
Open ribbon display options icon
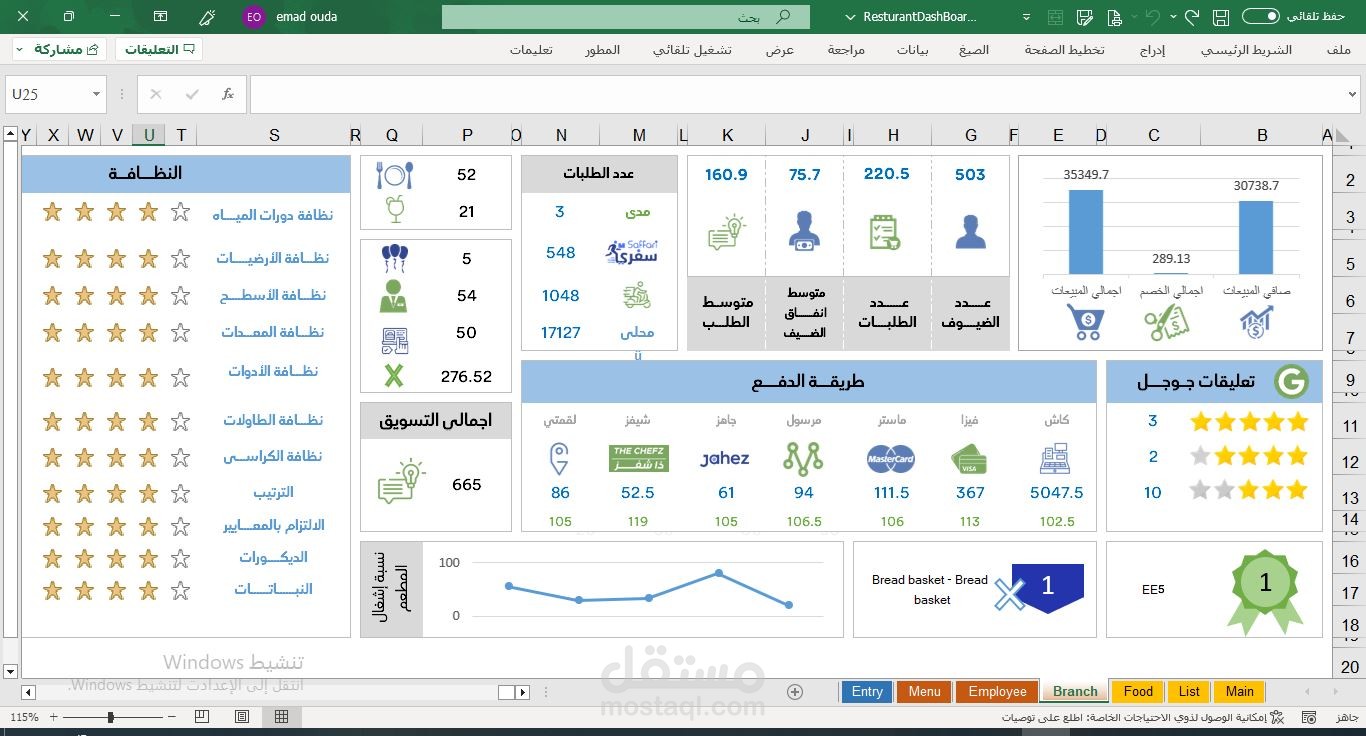pos(160,17)
